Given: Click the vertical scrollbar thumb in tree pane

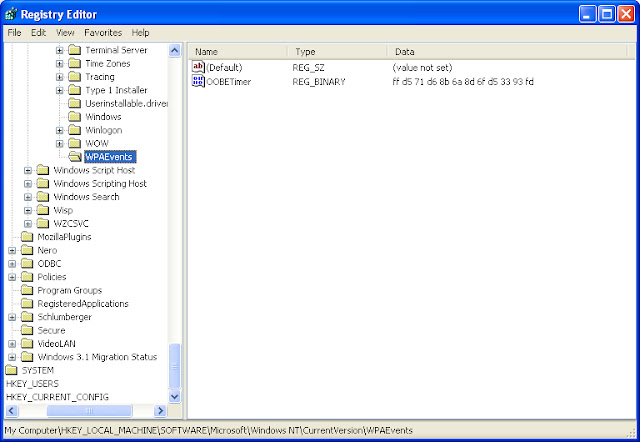Looking at the screenshot, I should (x=175, y=366).
